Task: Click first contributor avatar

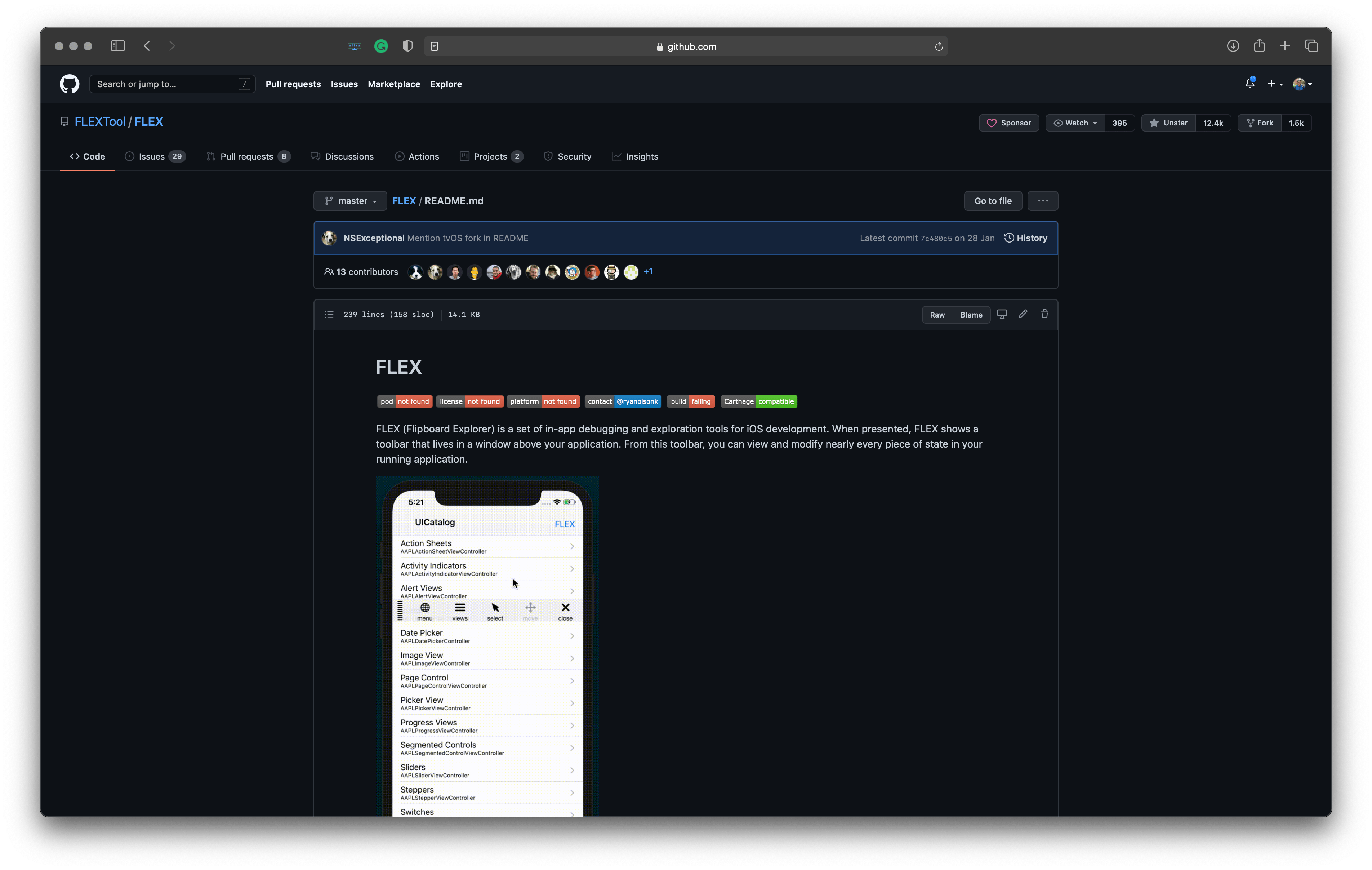Action: (x=415, y=272)
